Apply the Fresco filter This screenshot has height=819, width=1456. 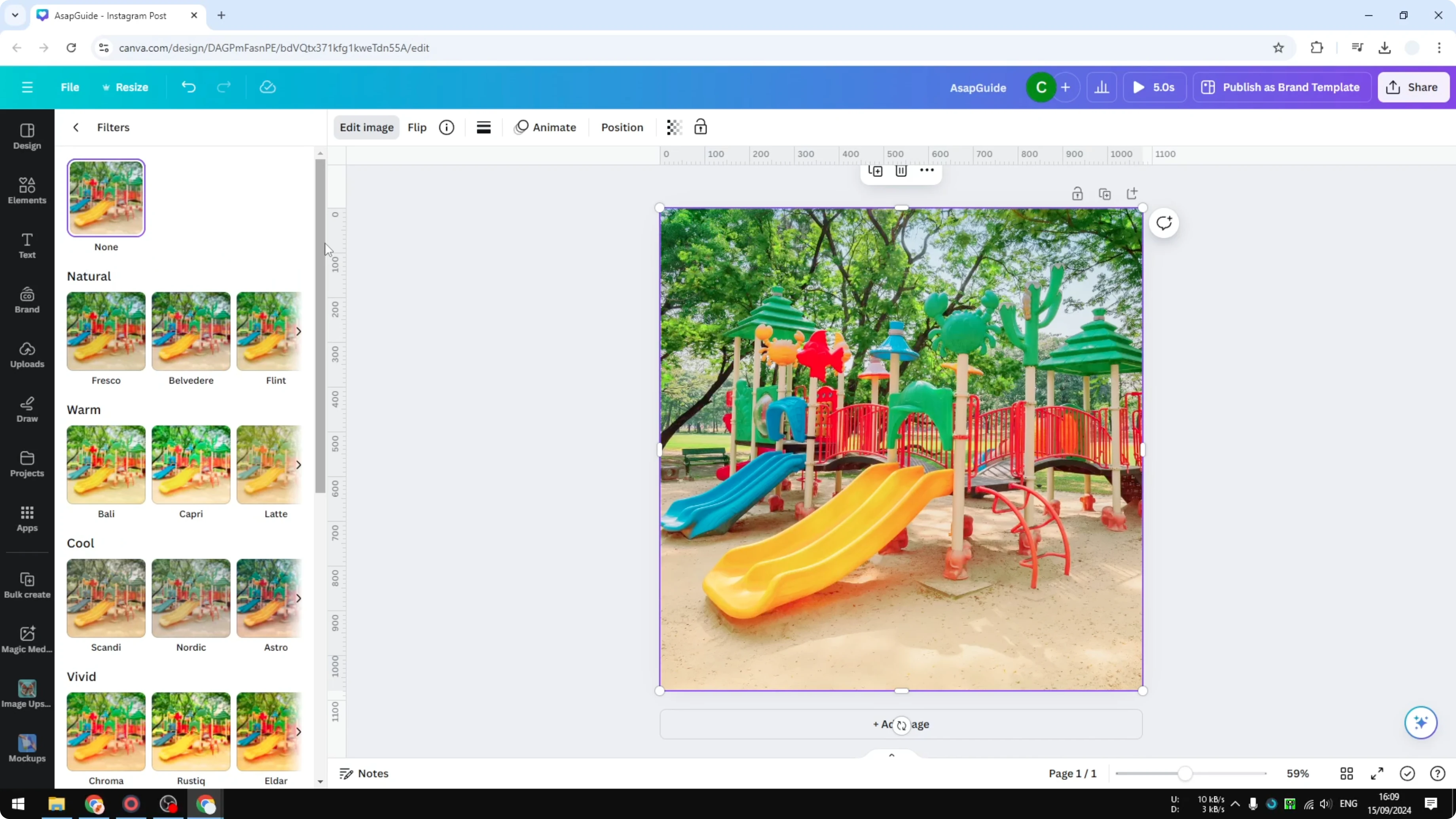click(106, 331)
